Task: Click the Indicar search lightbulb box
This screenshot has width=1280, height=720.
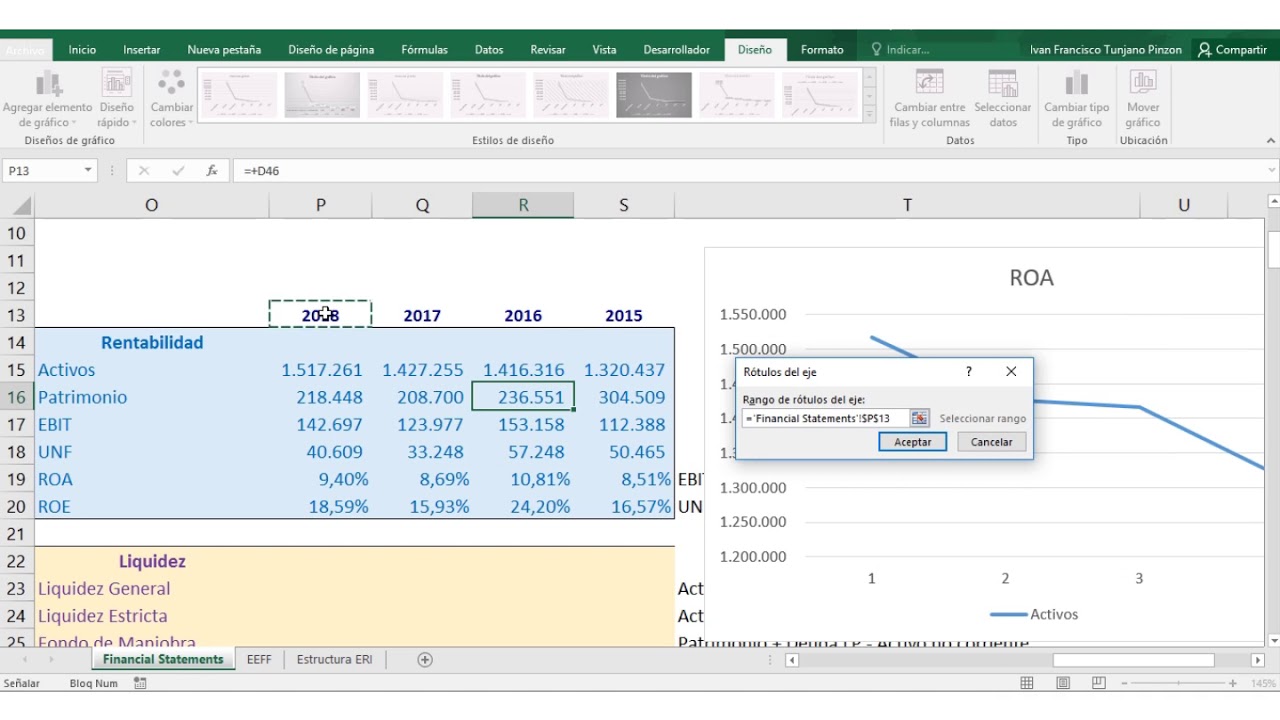Action: click(x=900, y=49)
